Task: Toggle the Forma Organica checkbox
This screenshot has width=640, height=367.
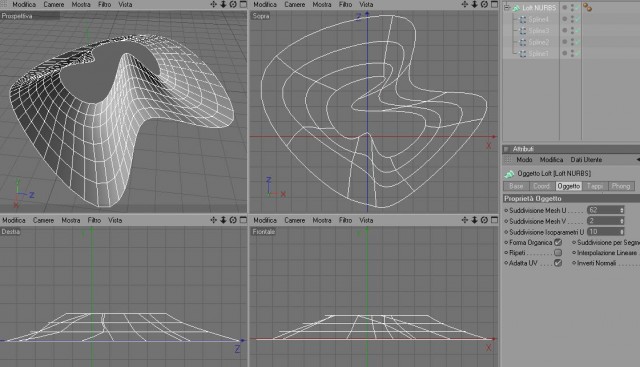Action: pos(558,242)
